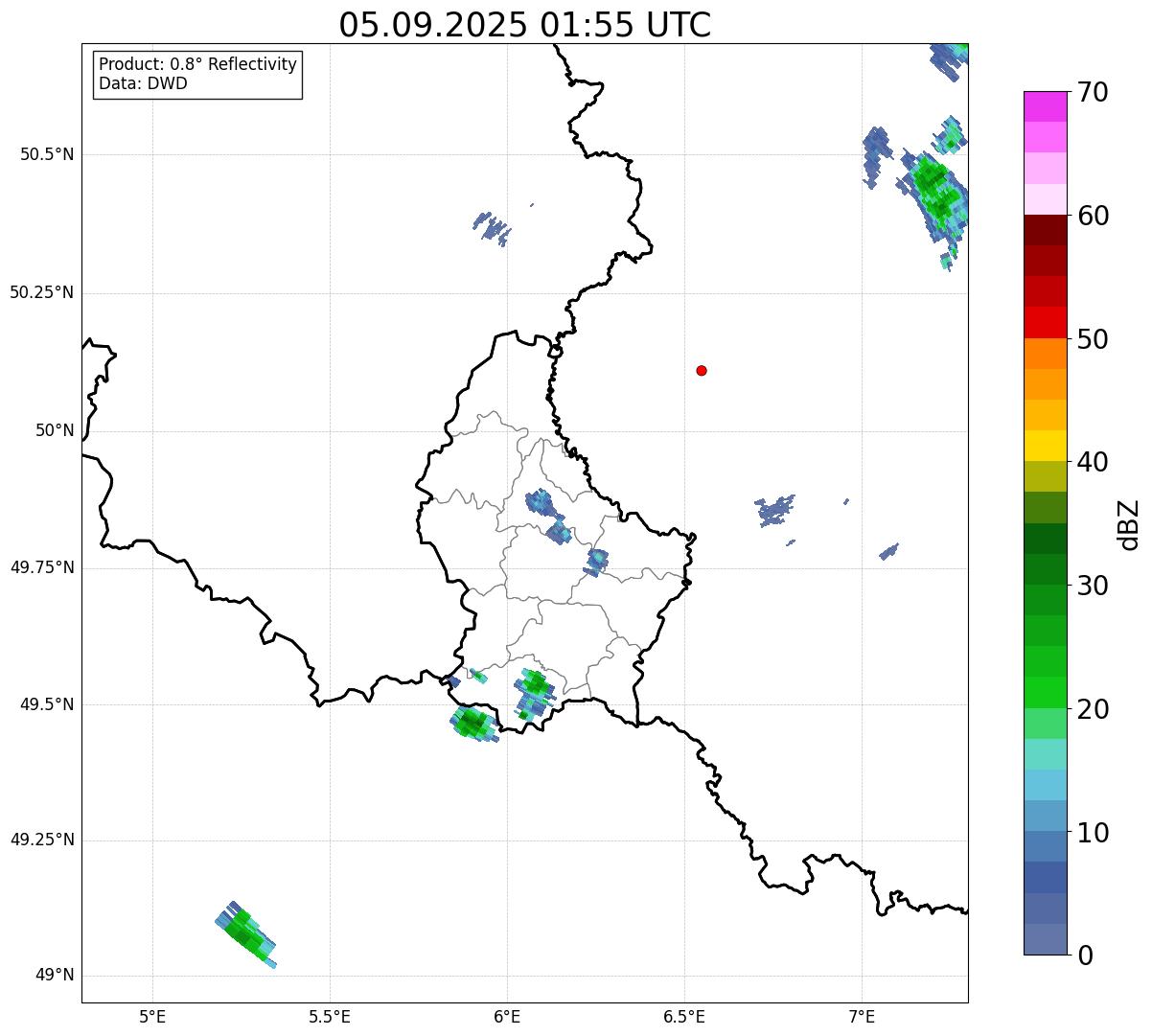Screen dimensions: 1152x1036
Task: Click the green radar echo near 49°N 5.25°E
Action: [x=245, y=934]
